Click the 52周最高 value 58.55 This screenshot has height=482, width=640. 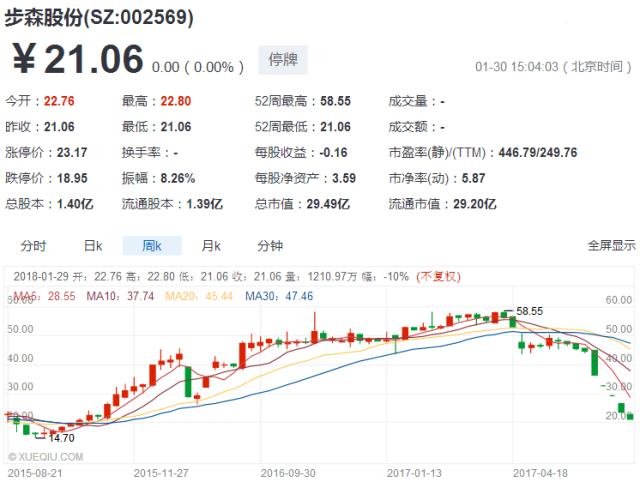pyautogui.click(x=336, y=101)
